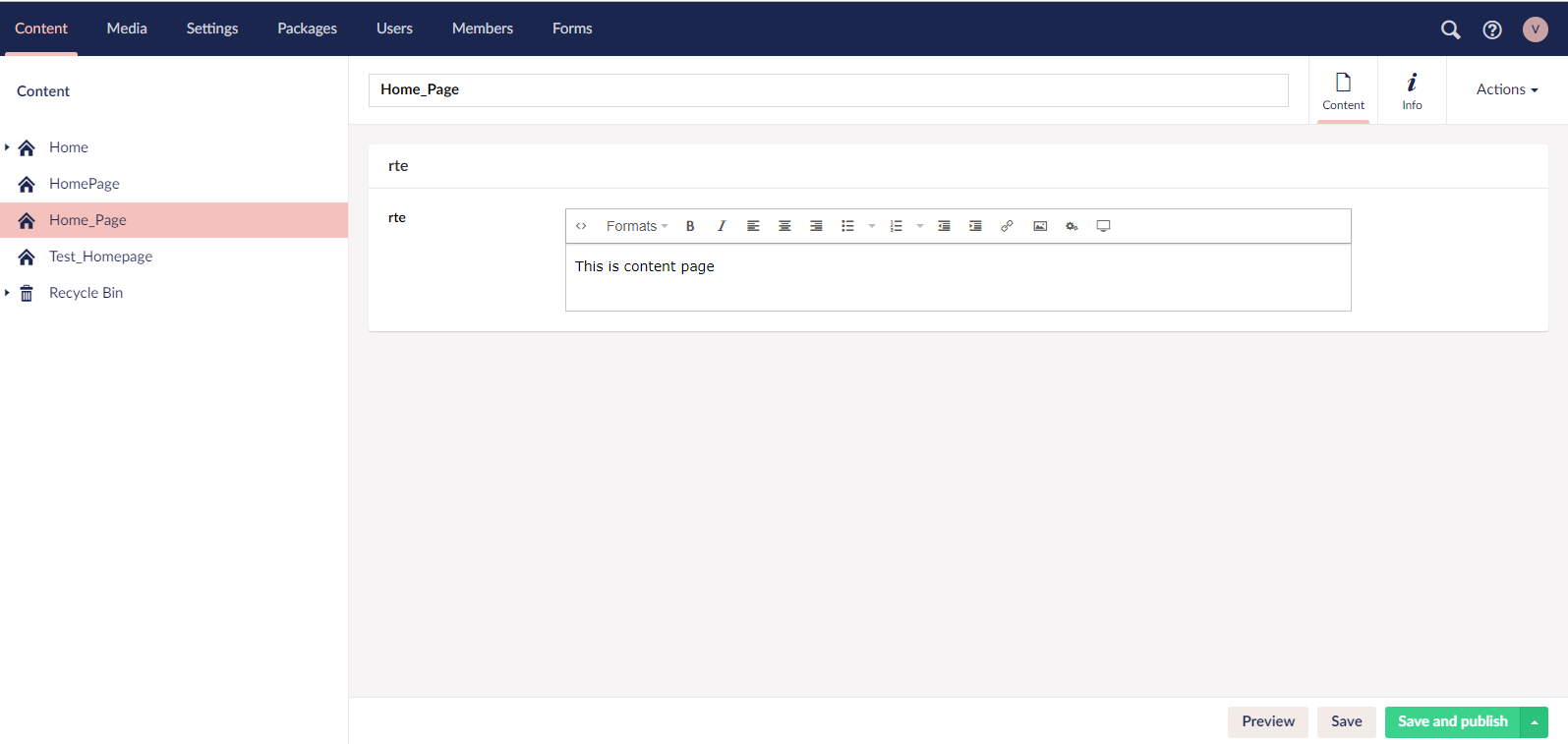Viewport: 1568px width, 744px height.
Task: Select Home in the content tree
Action: 69,147
